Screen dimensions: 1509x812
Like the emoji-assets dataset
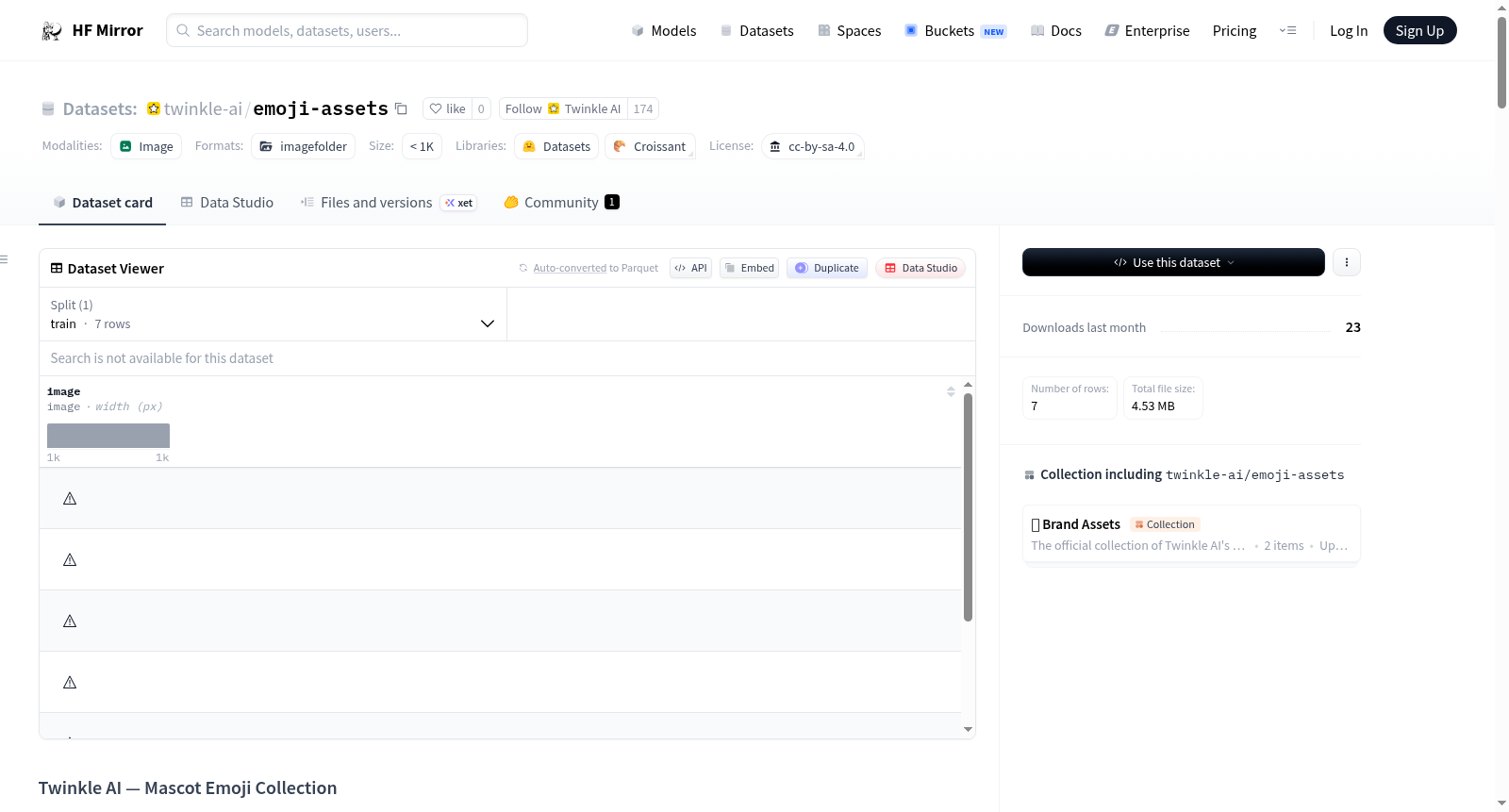click(x=447, y=108)
